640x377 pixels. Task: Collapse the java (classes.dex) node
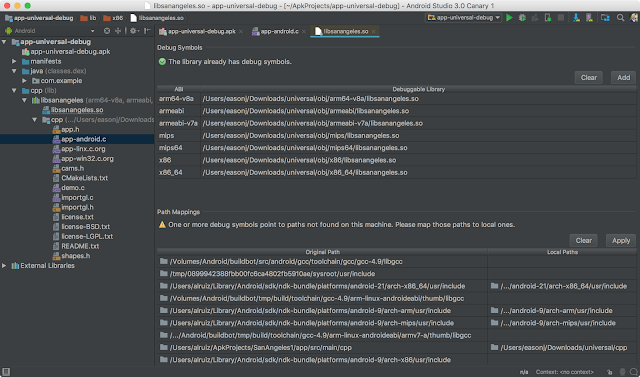click(14, 71)
